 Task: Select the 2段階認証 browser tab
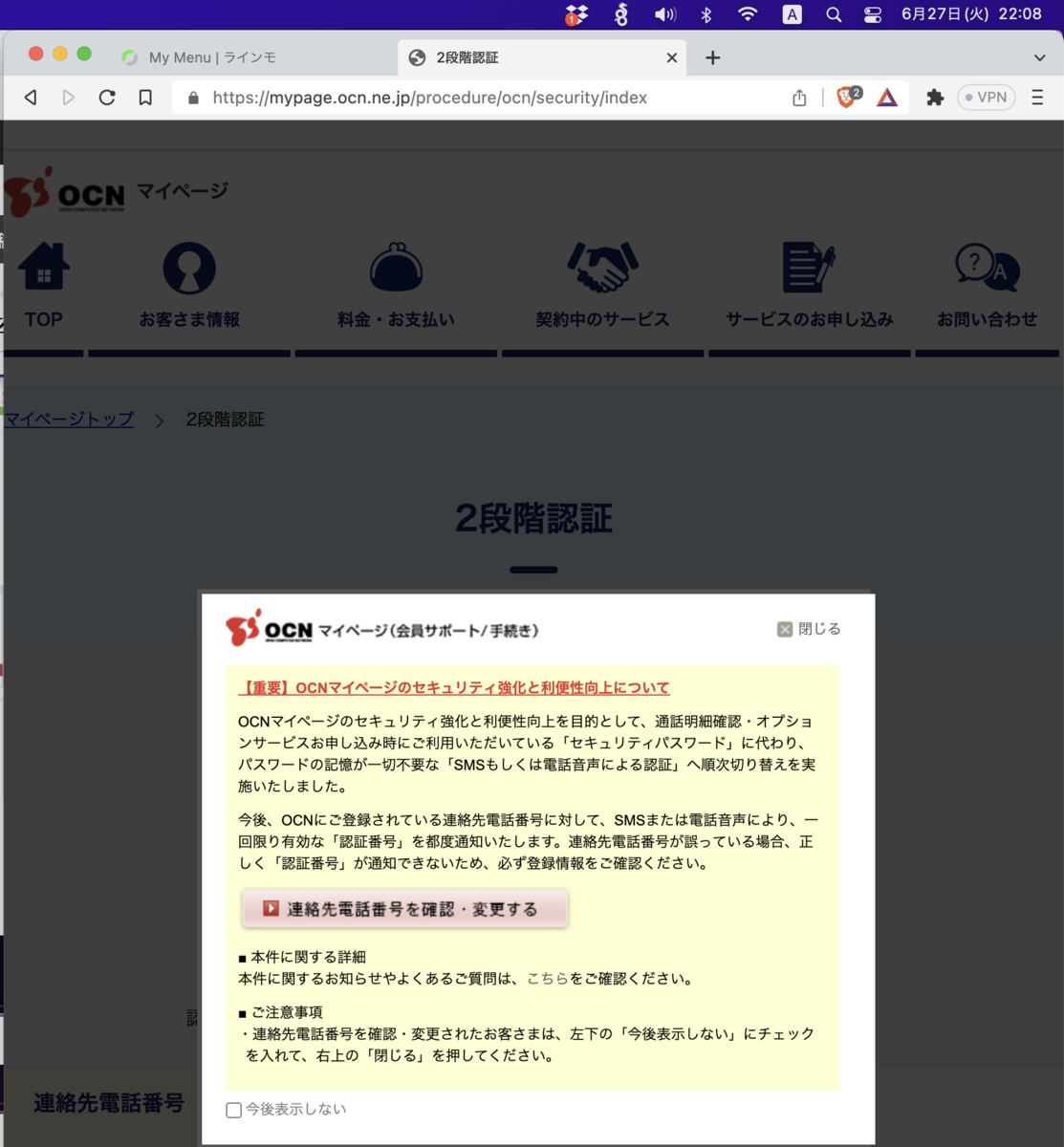point(540,57)
